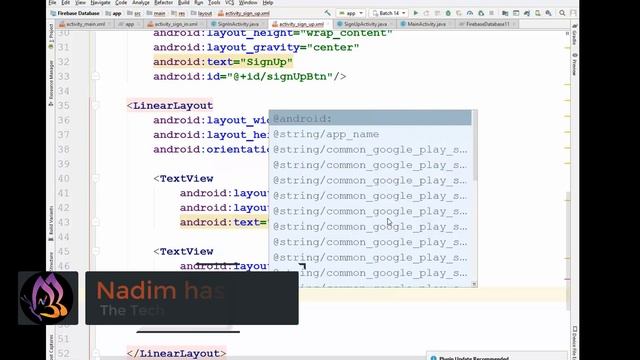The width and height of the screenshot is (640, 360).
Task: Open the Batch 14 device dropdown
Action: click(389, 13)
